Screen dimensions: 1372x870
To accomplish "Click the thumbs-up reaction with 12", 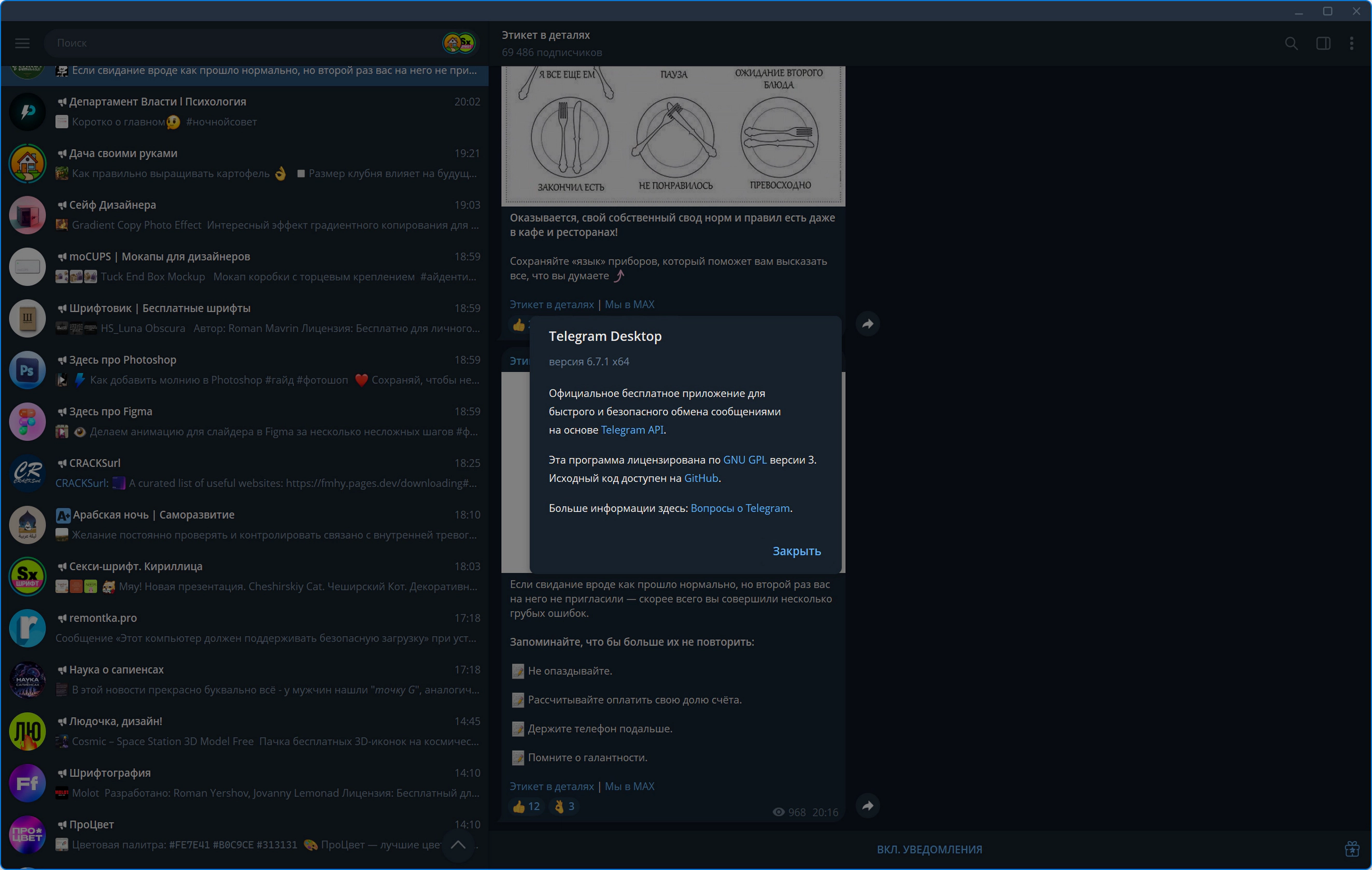I will (x=526, y=806).
